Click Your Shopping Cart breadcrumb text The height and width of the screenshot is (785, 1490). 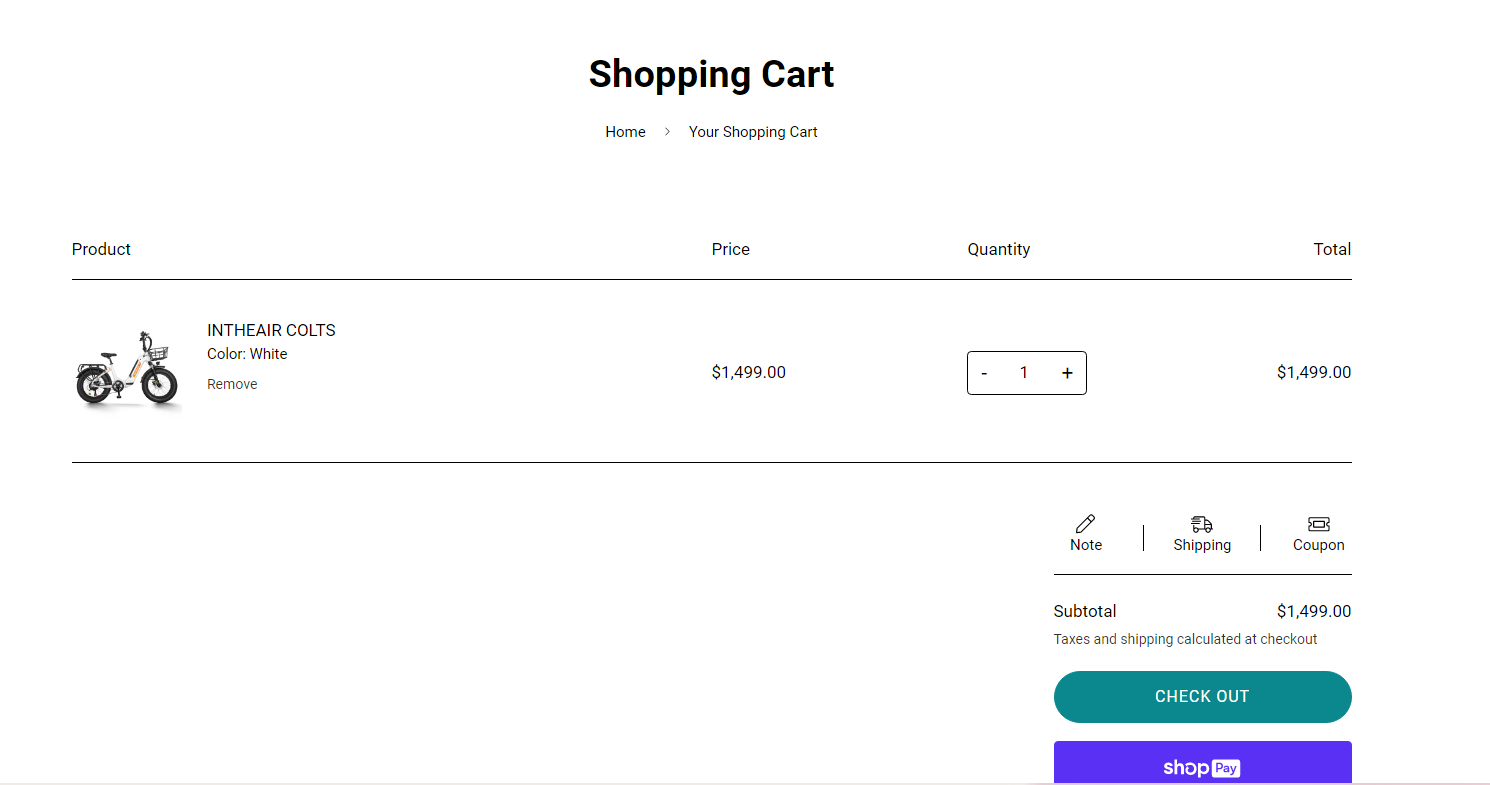(x=753, y=132)
